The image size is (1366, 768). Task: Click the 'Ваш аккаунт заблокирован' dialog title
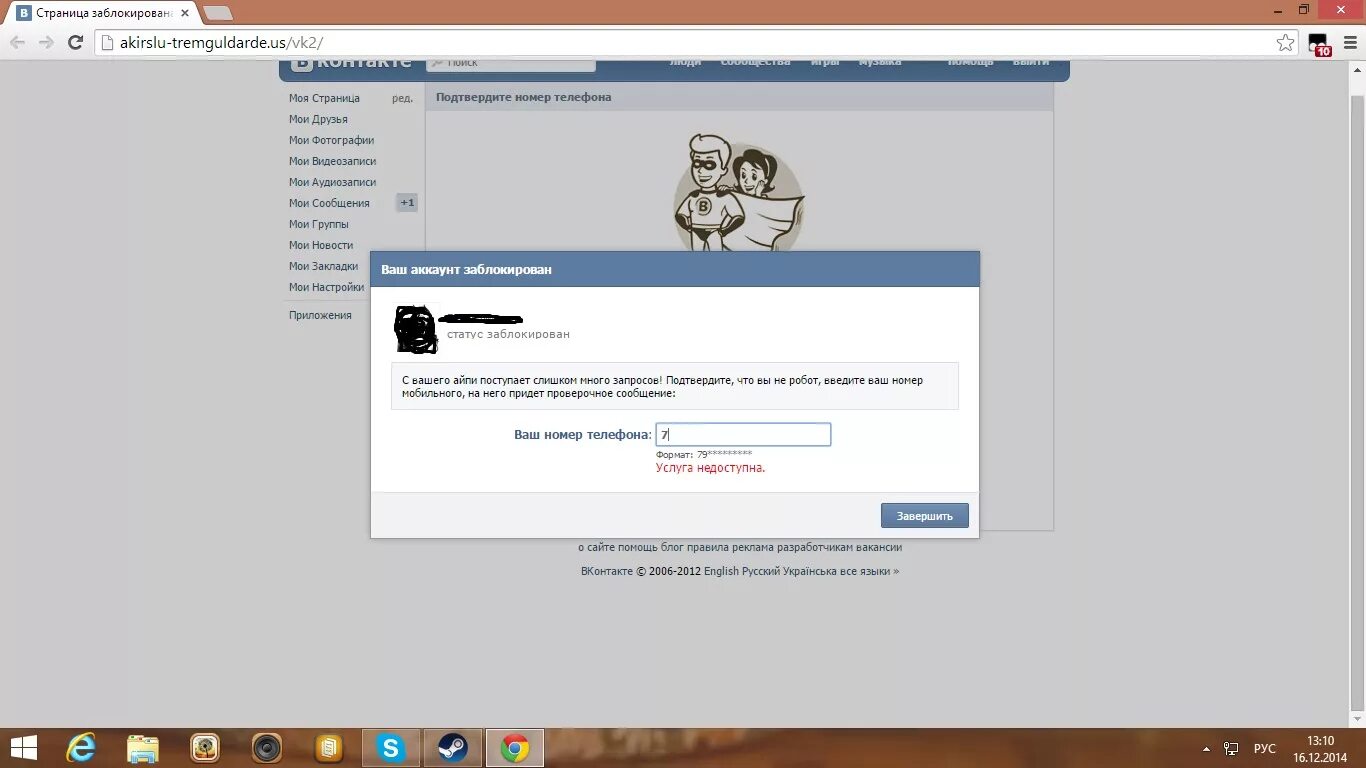(x=466, y=270)
